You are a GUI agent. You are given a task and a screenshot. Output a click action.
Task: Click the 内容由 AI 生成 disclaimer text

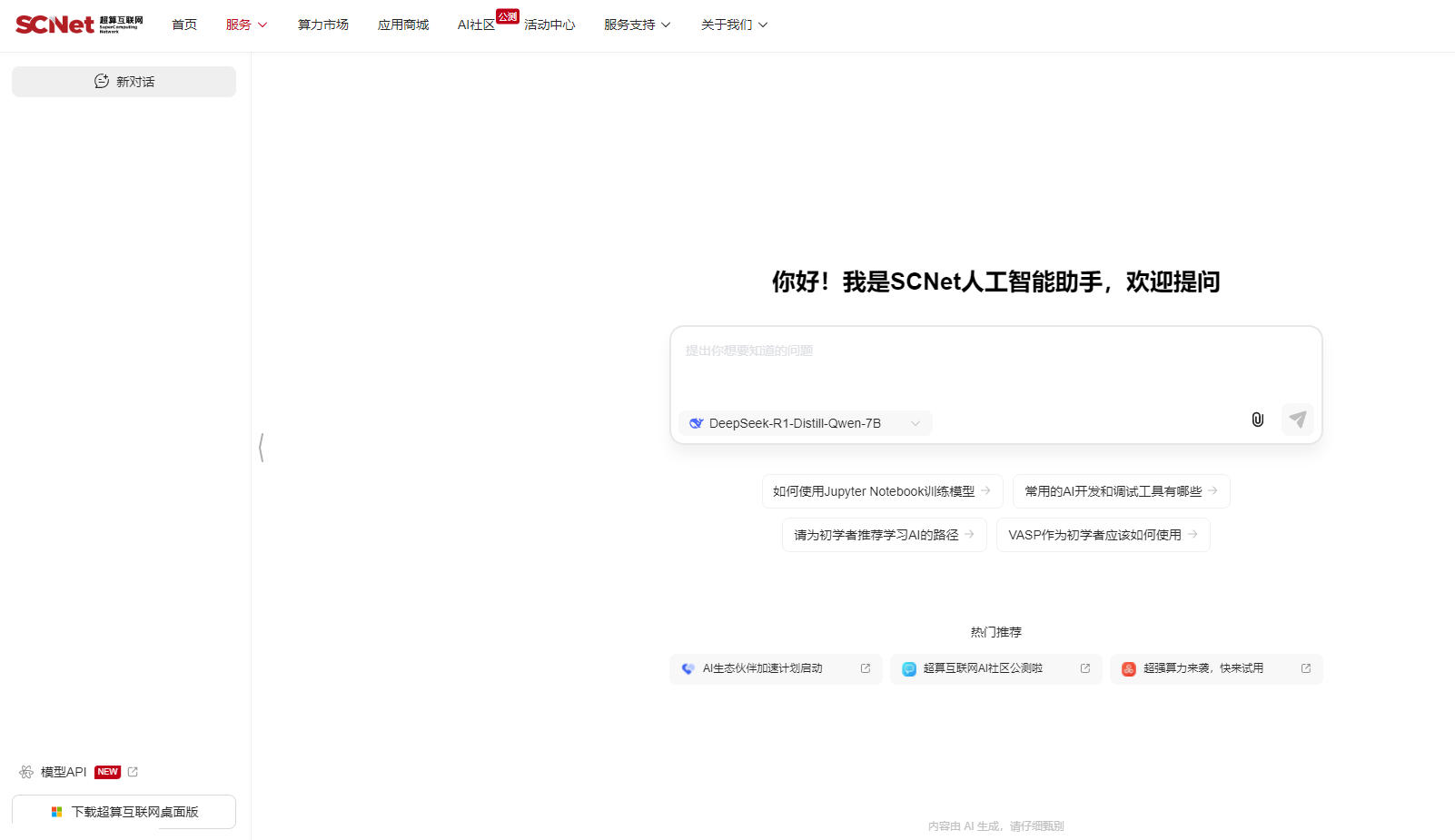[996, 826]
